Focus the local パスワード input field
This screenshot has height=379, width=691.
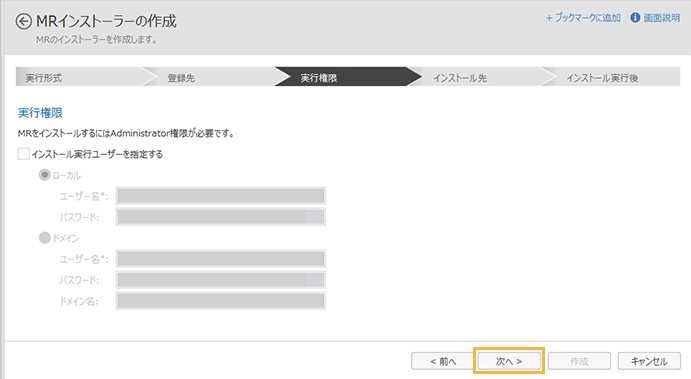click(221, 217)
